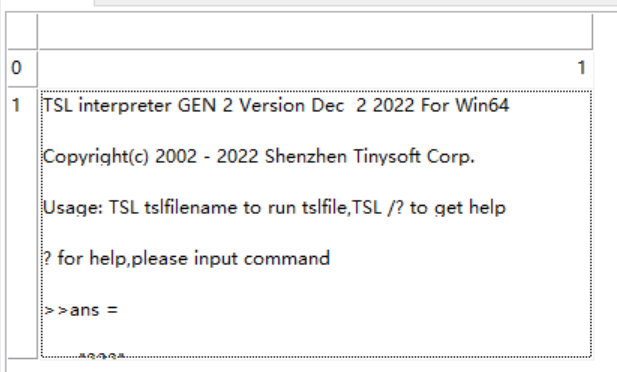Click the 'Copyright(c) 2002 - 2022' line

(150, 157)
